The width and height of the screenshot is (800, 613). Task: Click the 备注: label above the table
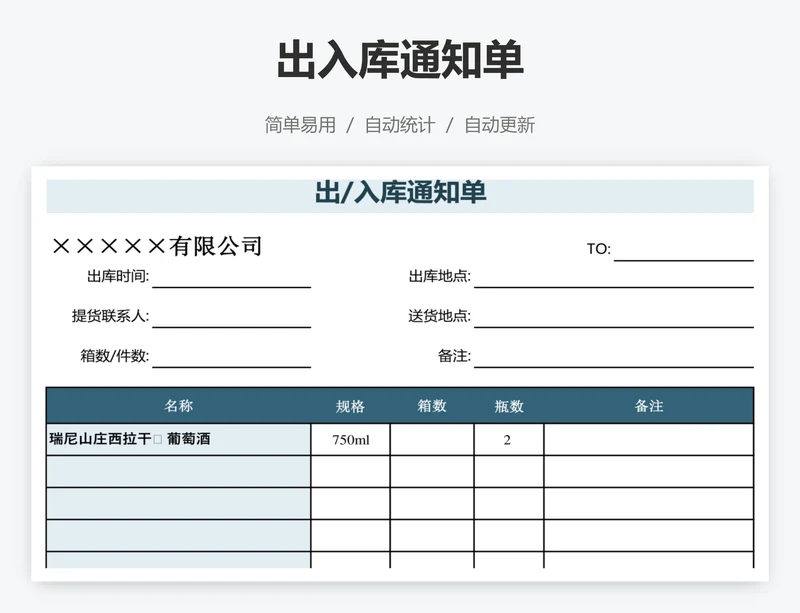tap(454, 356)
